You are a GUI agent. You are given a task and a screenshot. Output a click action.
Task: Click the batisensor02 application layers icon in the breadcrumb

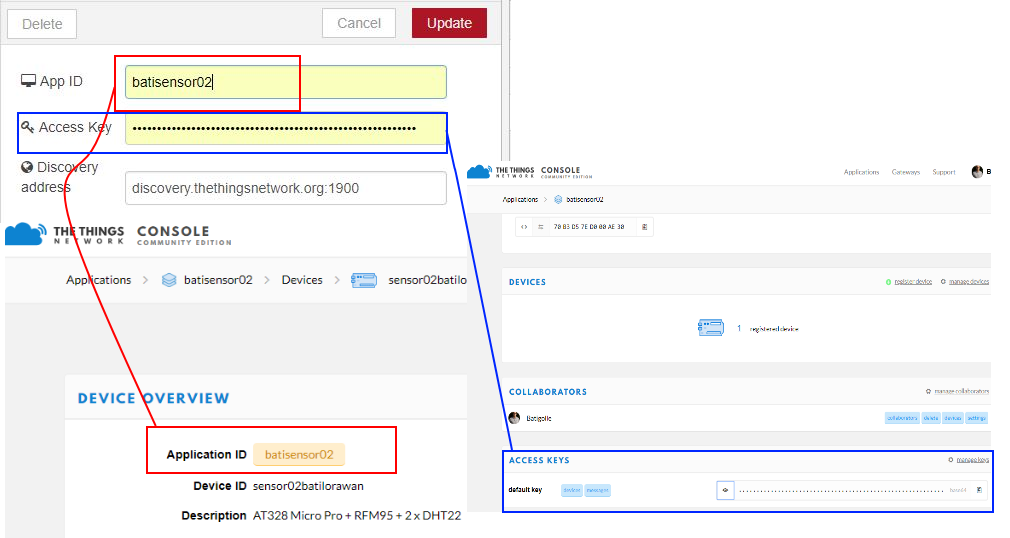169,280
